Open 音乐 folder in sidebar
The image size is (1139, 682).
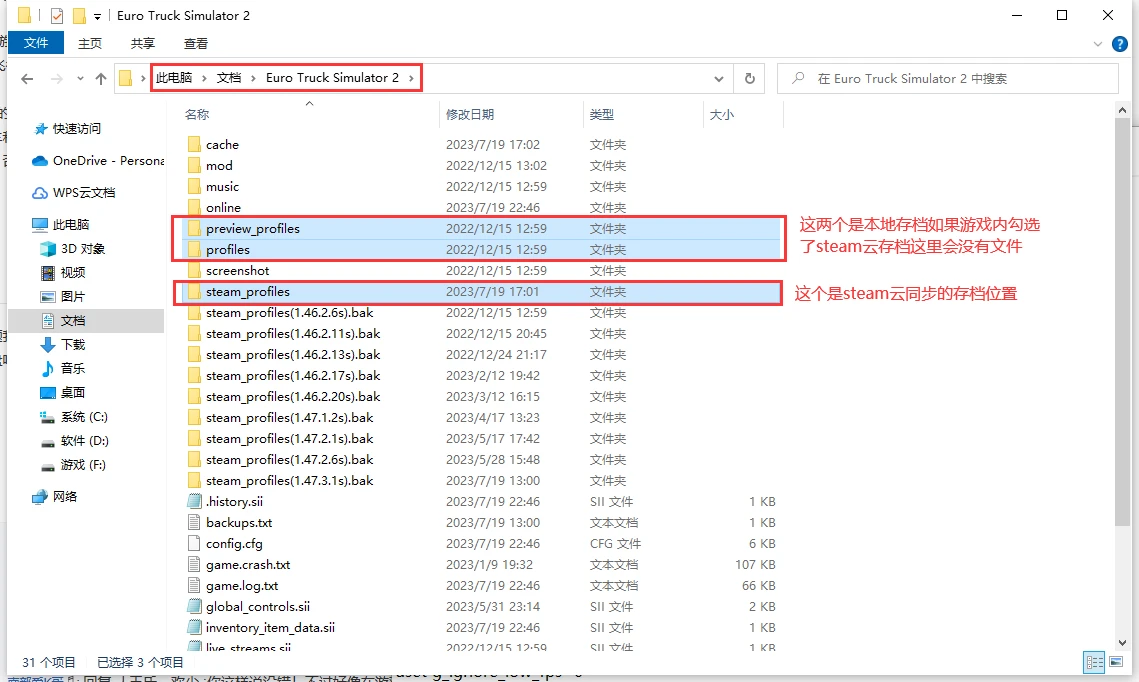tap(62, 368)
